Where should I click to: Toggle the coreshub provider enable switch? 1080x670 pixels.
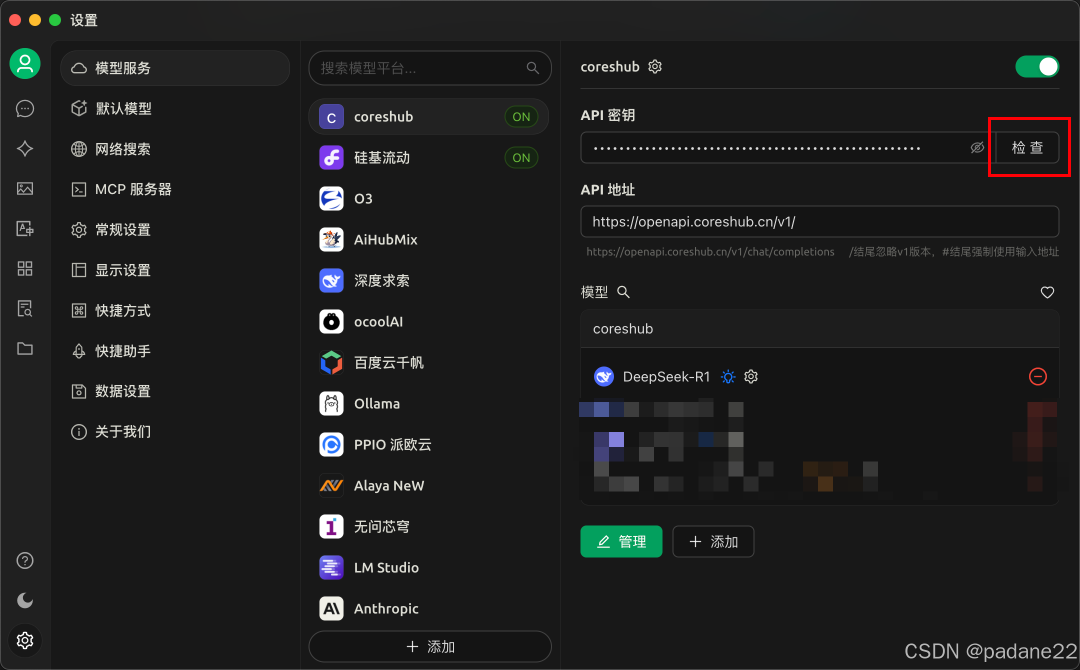point(1037,67)
